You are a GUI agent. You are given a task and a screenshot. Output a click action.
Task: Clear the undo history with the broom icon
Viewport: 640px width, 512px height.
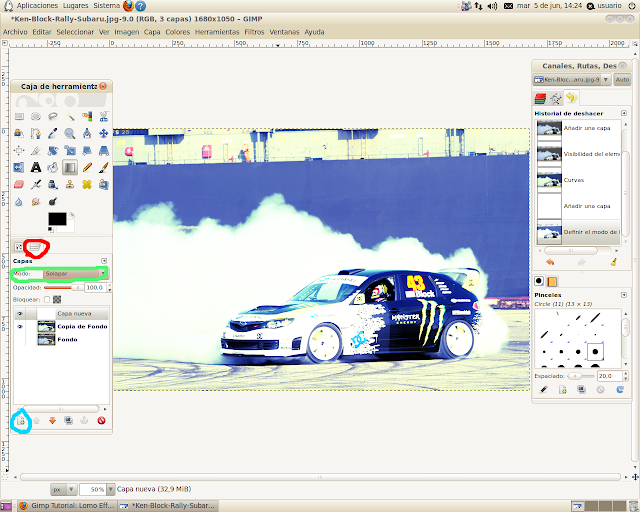(x=613, y=262)
